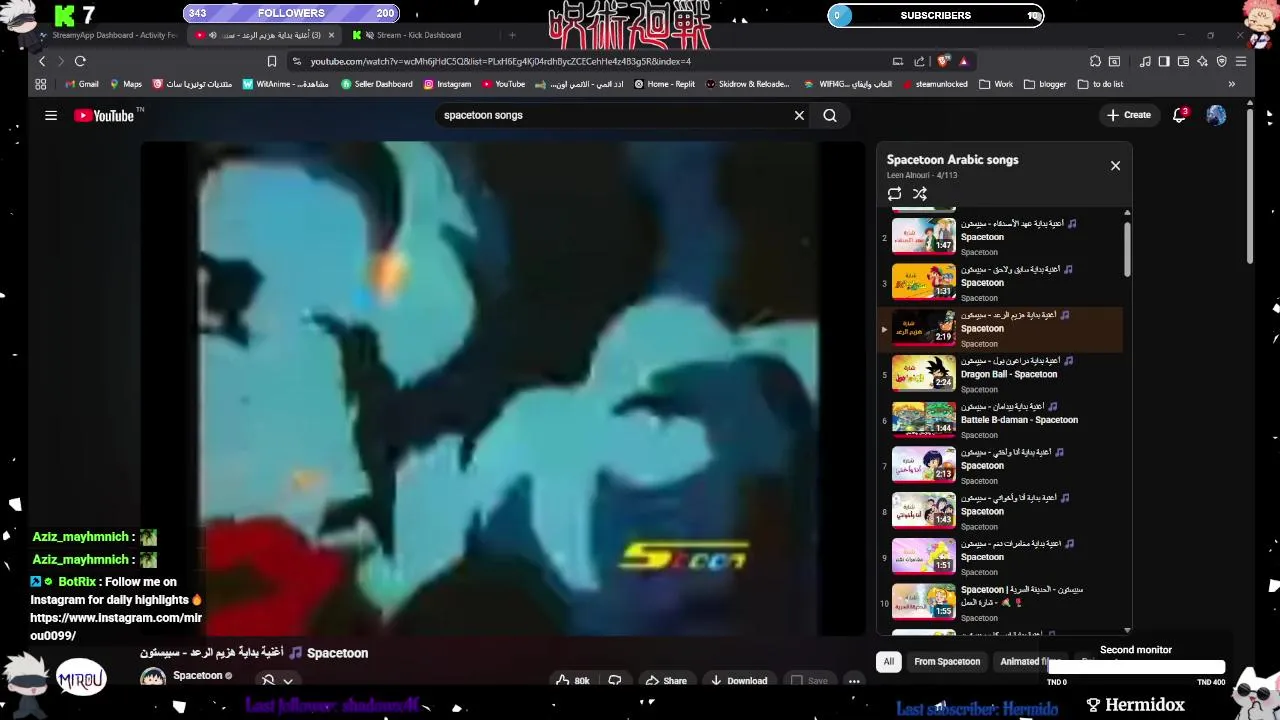Close the YouTube tab

331,35
